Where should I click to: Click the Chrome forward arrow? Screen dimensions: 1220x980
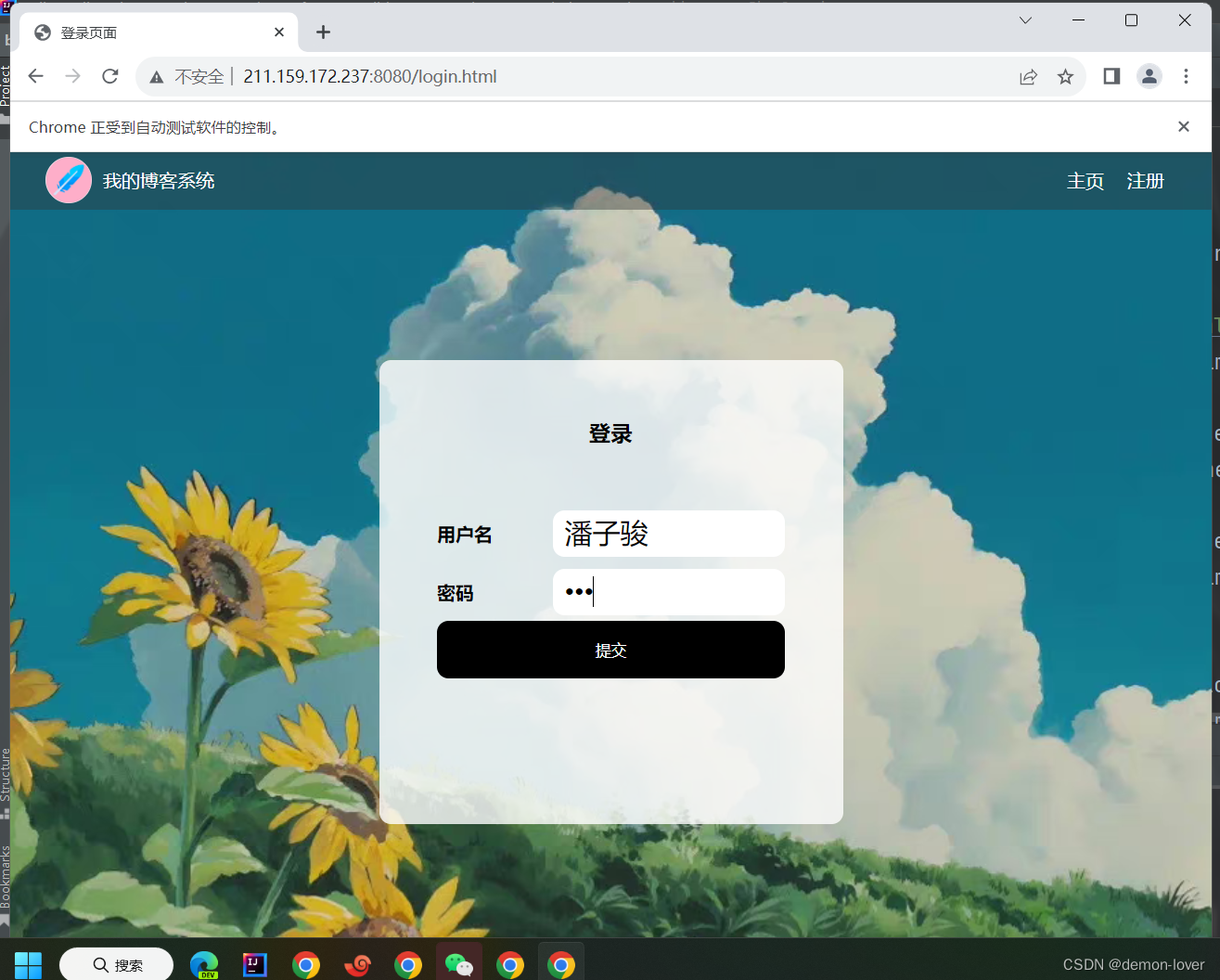(72, 76)
